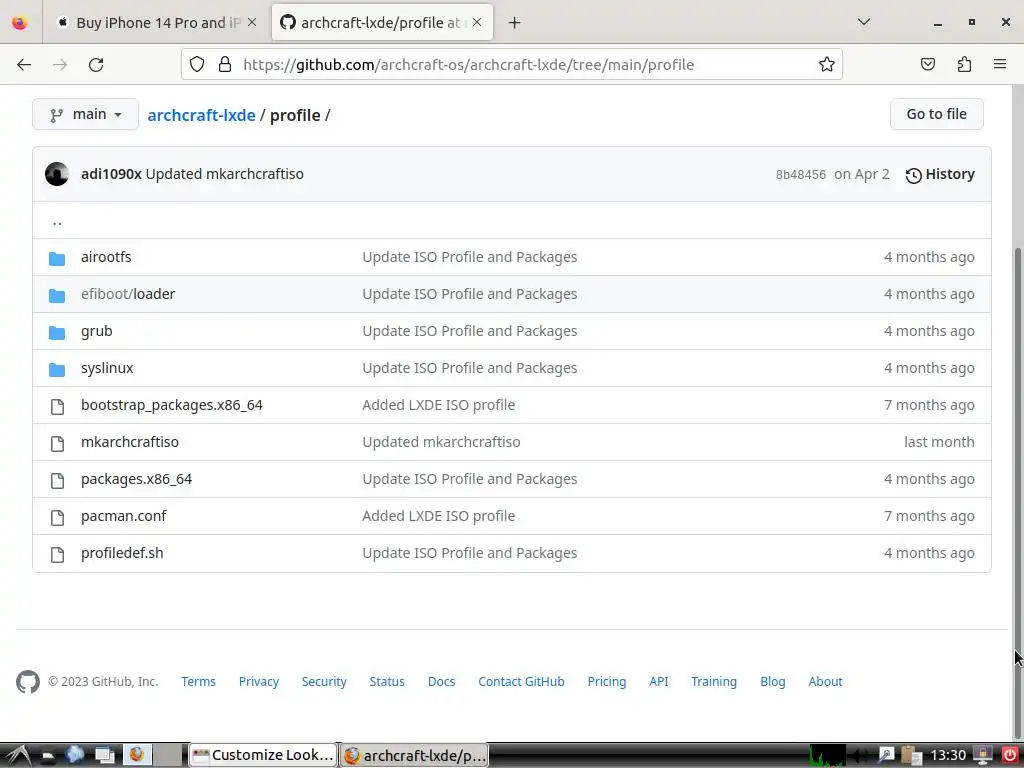
Task: Switch to Customize Look taskbar window
Action: [263, 755]
